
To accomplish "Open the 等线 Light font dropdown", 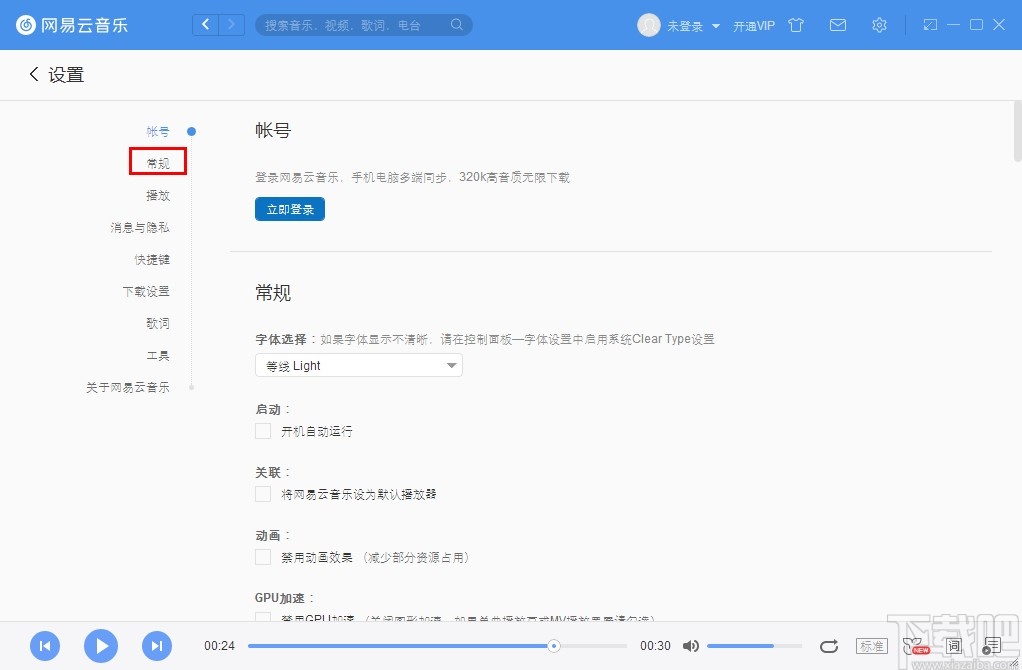I will [x=358, y=366].
